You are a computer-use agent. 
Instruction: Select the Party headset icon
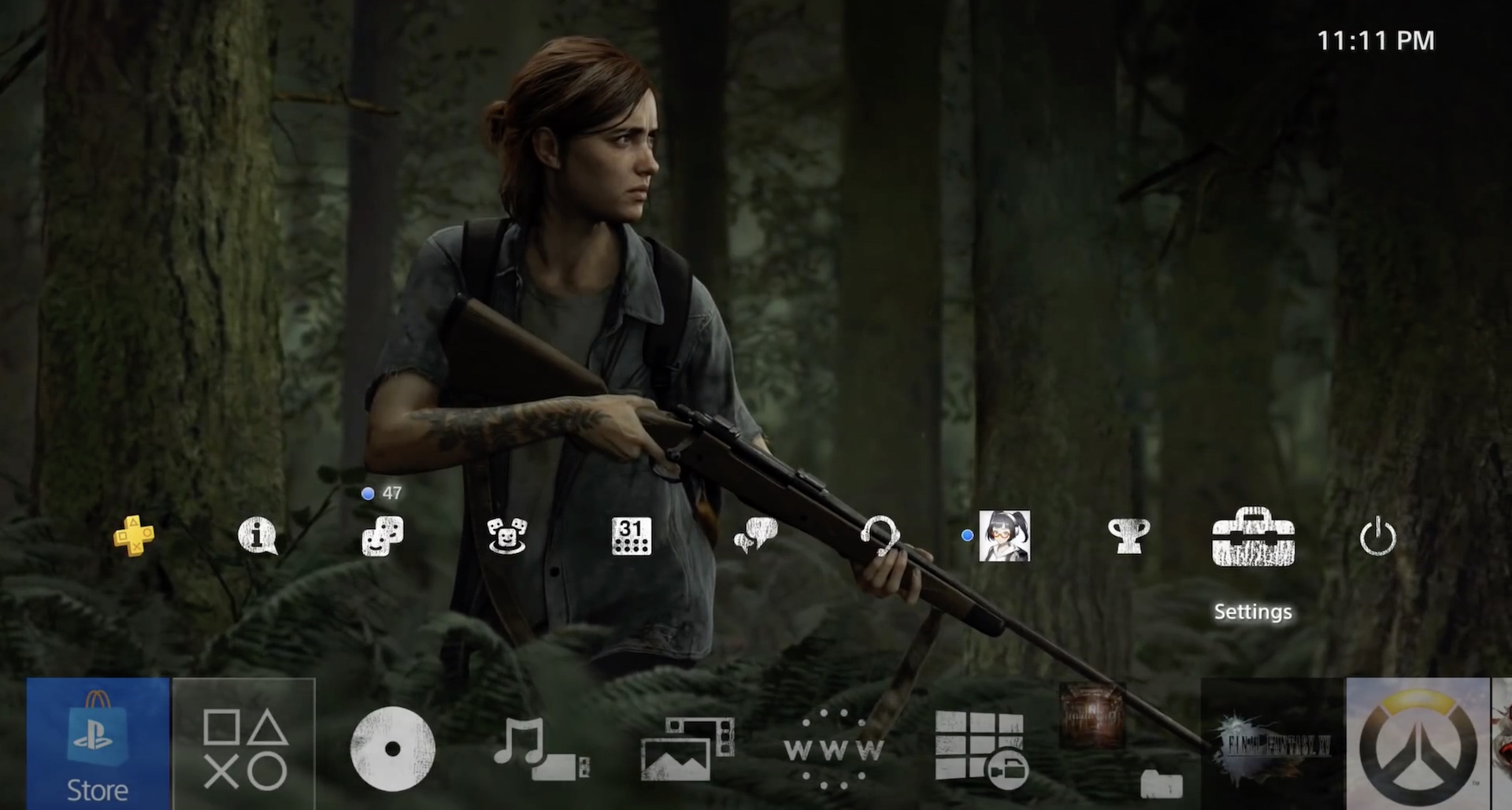(880, 535)
